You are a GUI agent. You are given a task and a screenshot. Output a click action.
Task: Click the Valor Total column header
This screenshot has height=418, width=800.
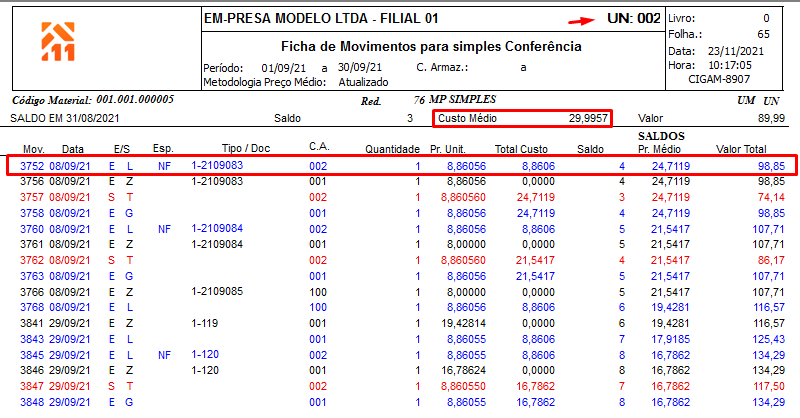[x=741, y=149]
